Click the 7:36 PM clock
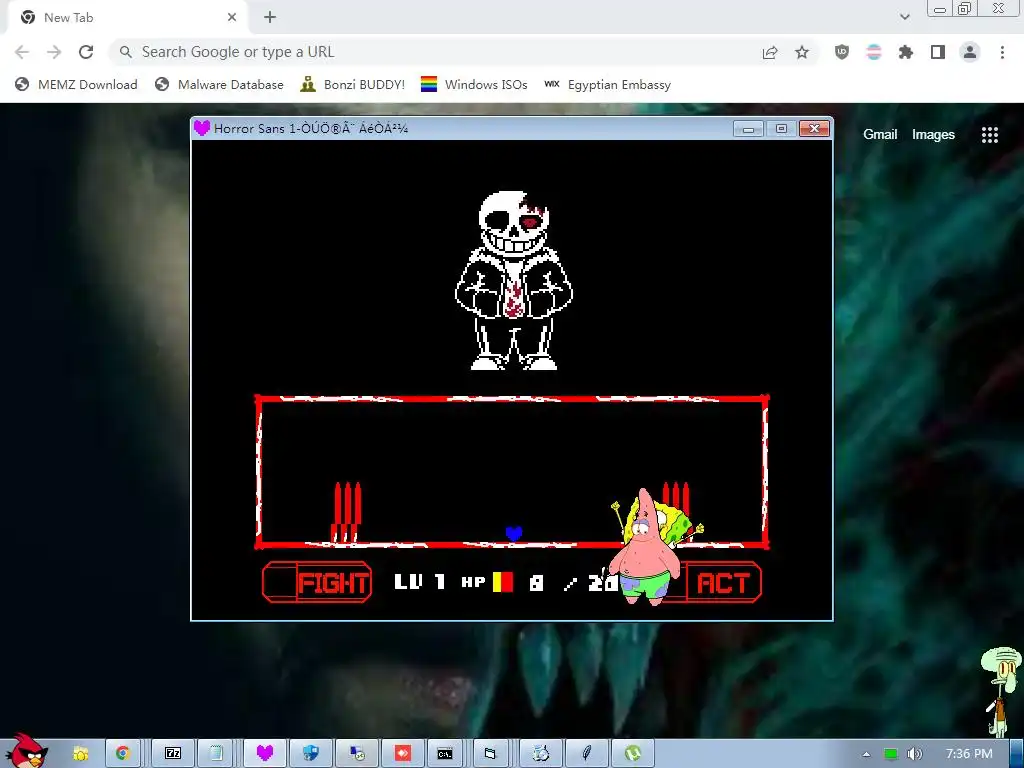 tap(969, 754)
